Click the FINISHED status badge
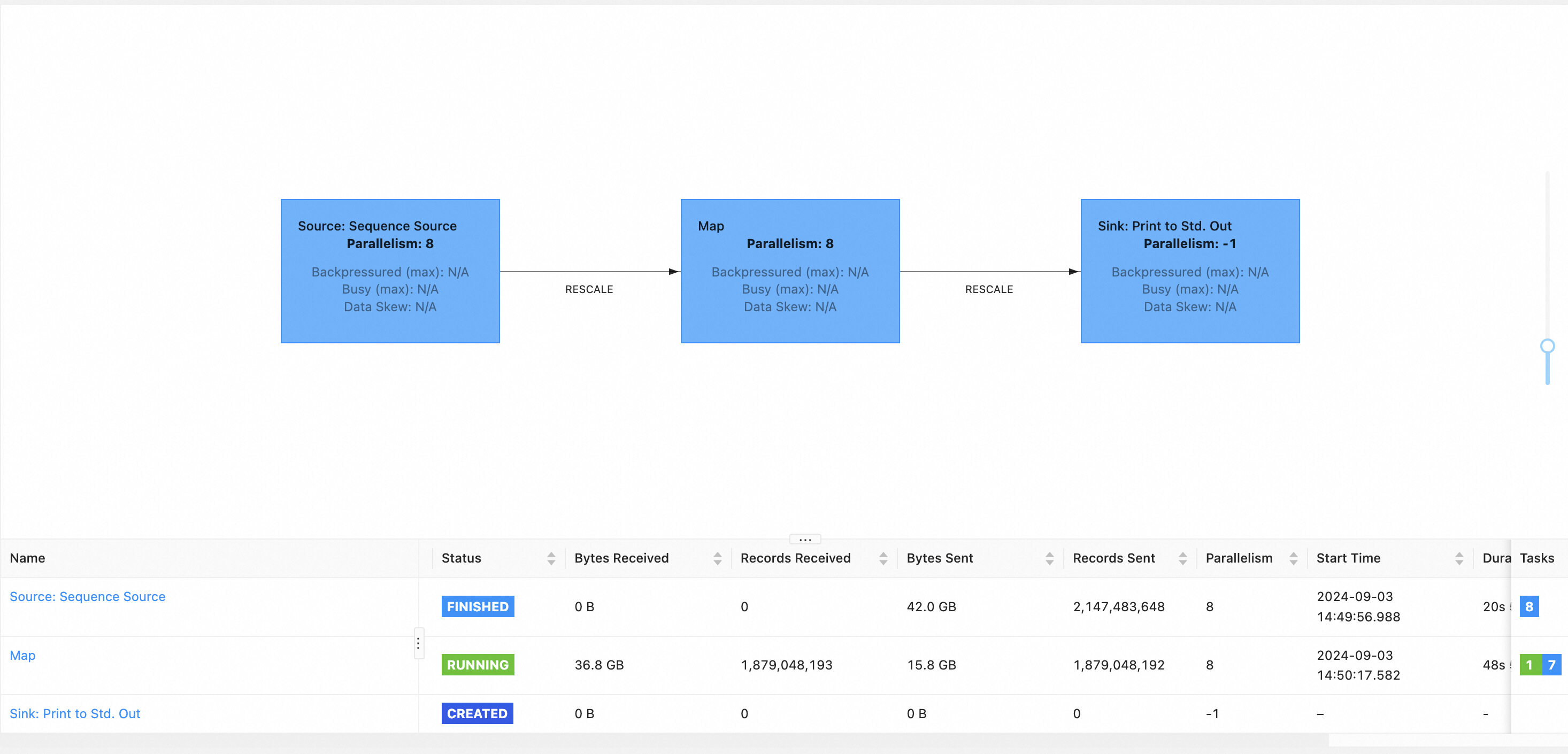Viewport: 1568px width, 754px height. click(477, 606)
